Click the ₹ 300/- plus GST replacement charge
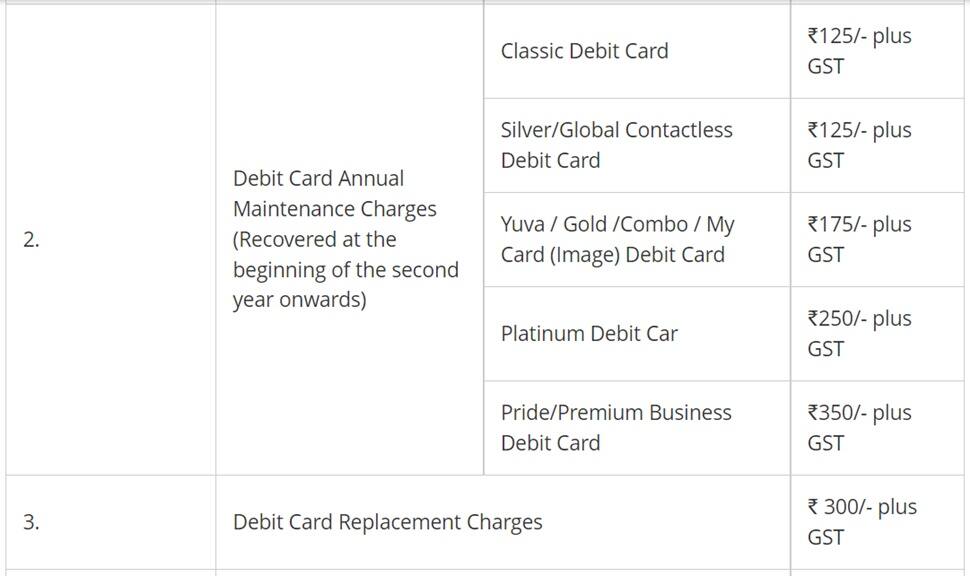The width and height of the screenshot is (970, 576). 862,522
